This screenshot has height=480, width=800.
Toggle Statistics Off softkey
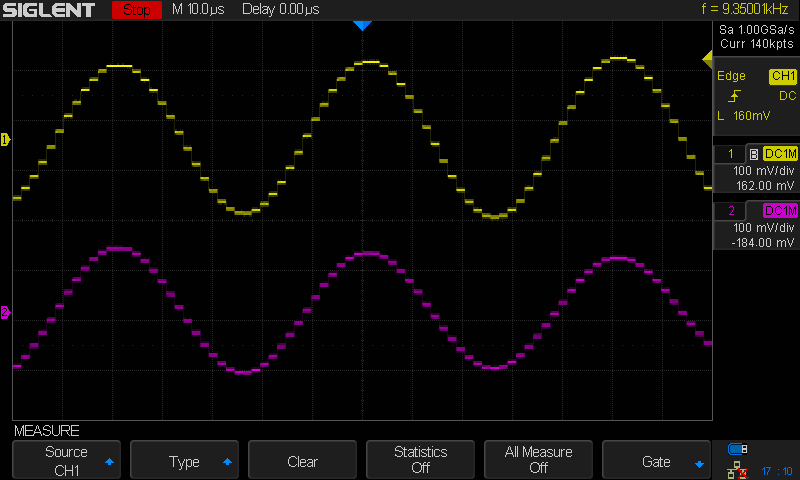(x=420, y=461)
